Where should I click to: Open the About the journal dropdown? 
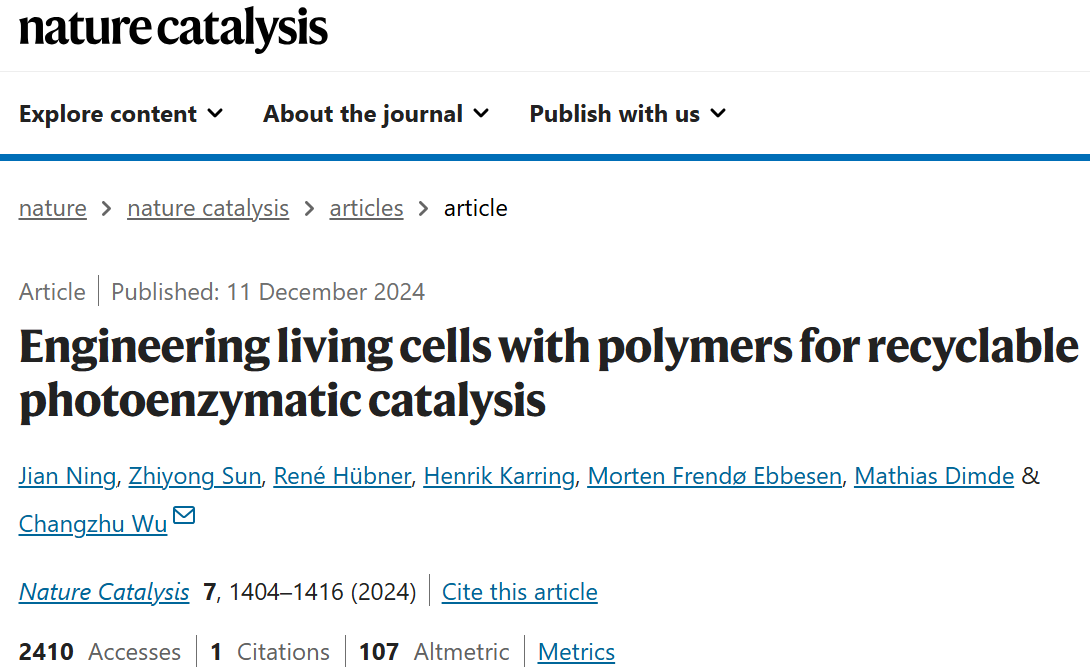coord(376,114)
